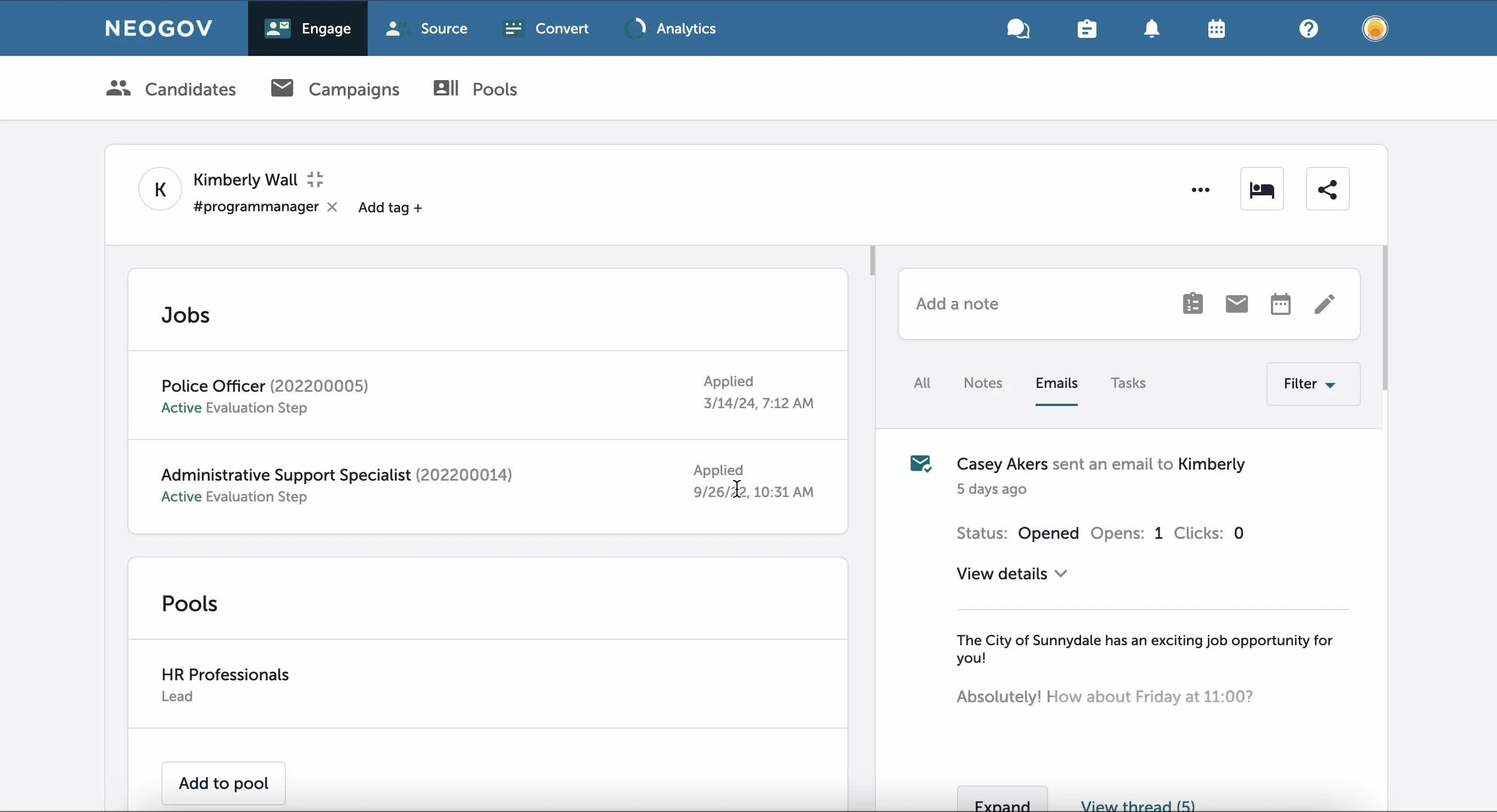Collapse Kimberly Wall's profile view icon

pos(315,179)
